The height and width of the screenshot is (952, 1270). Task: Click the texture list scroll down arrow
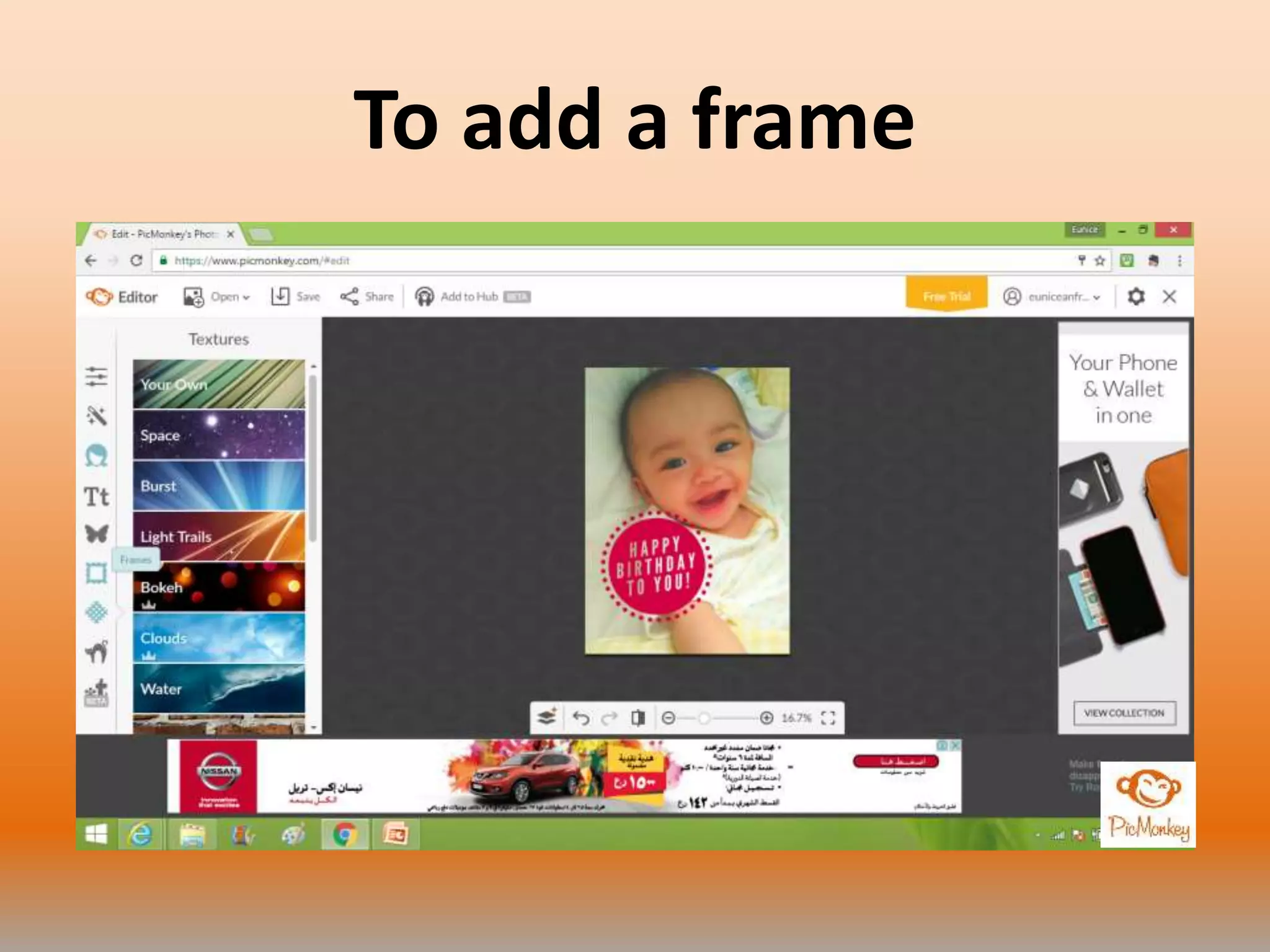pos(313,727)
